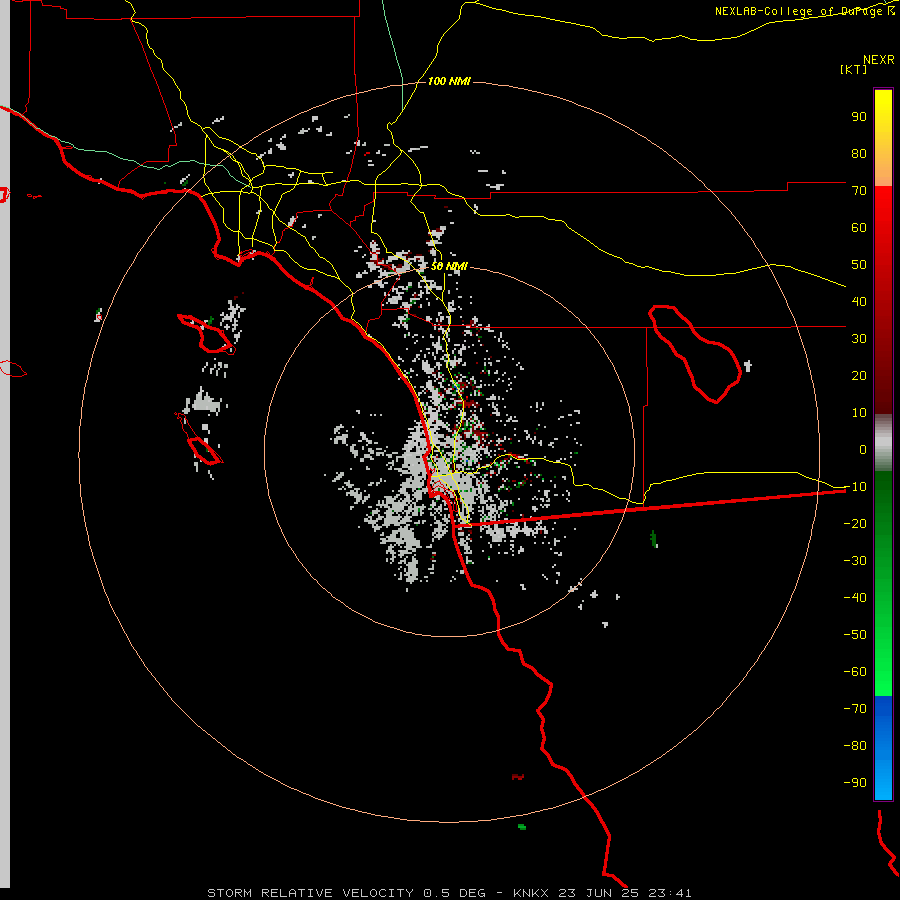Select the 30 value on the velocity scale
The height and width of the screenshot is (900, 900).
[x=859, y=339]
